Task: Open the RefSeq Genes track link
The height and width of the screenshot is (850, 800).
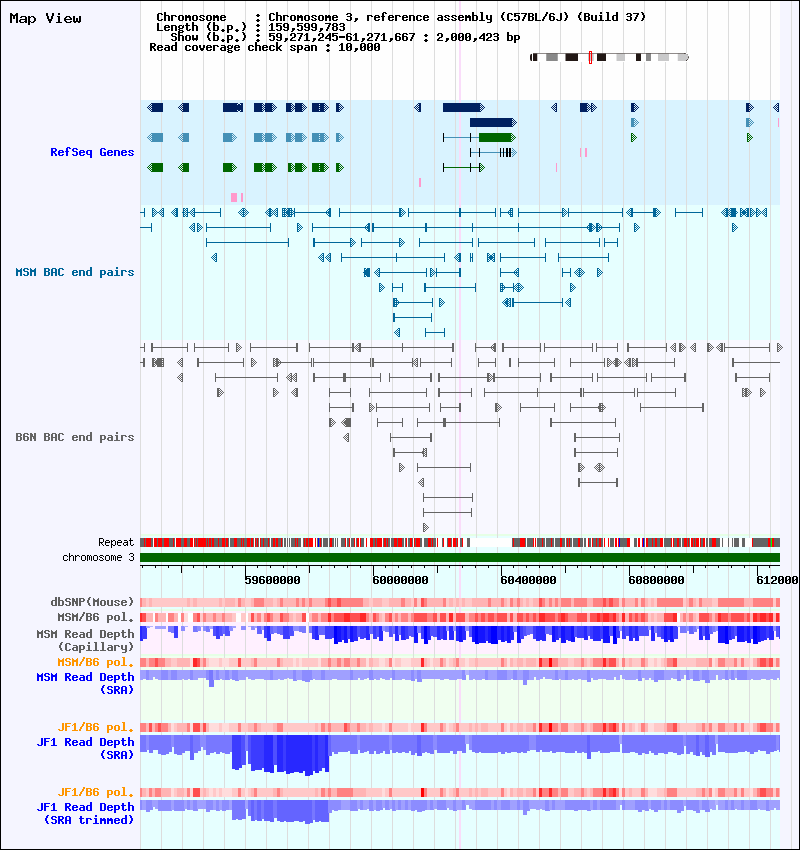Action: [92, 152]
